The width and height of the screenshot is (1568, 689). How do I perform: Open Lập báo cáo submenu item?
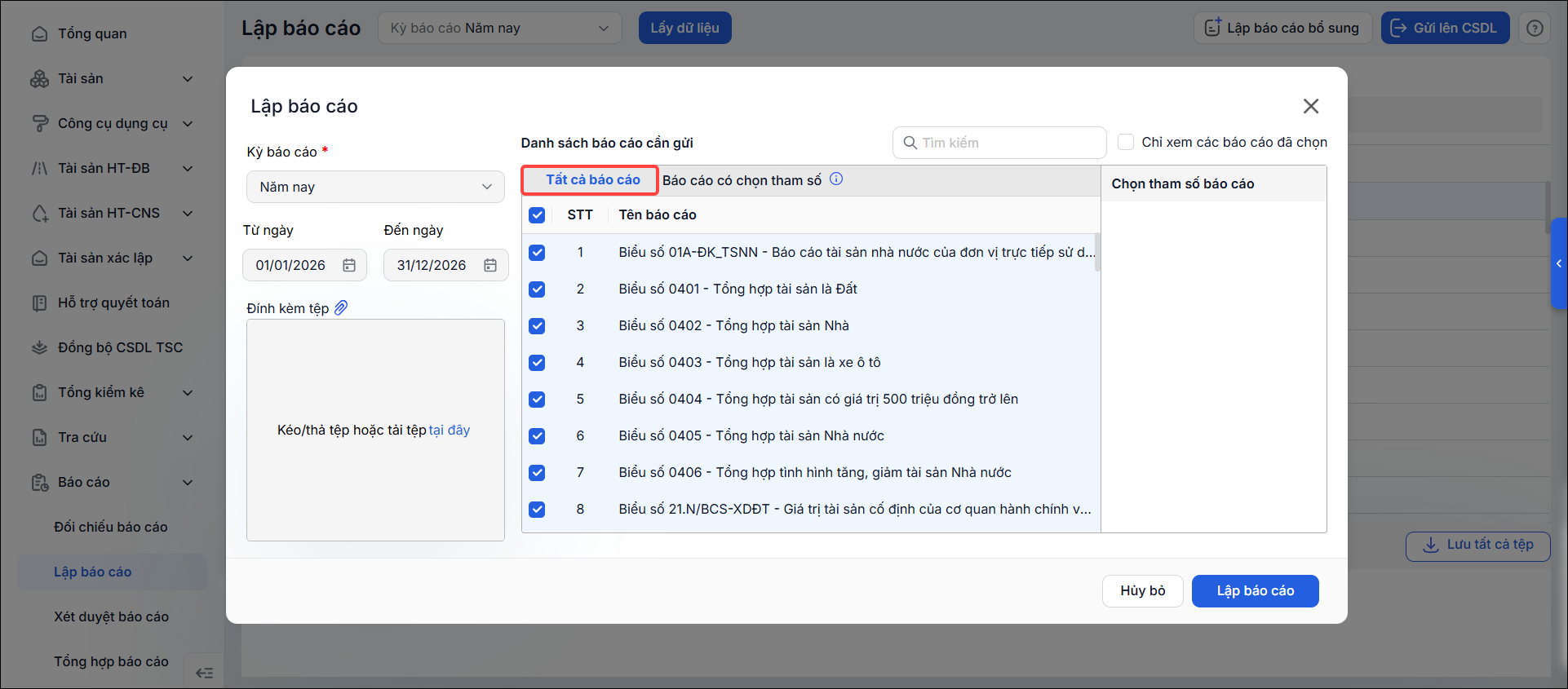(113, 572)
